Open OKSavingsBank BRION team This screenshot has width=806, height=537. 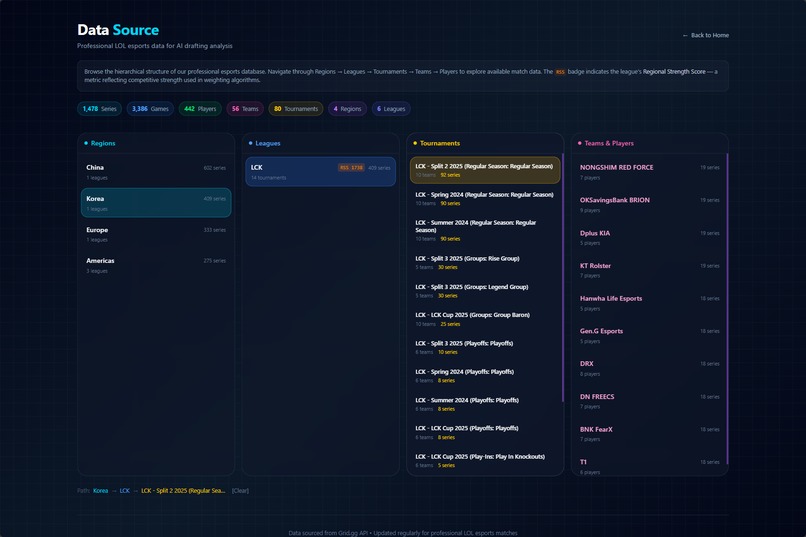pos(649,205)
